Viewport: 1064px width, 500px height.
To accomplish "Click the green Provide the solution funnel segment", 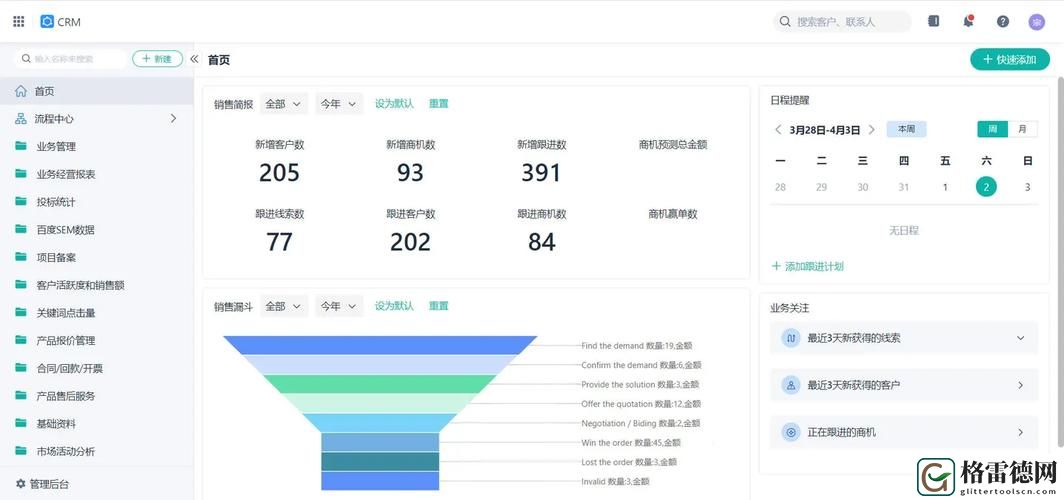I will pos(380,384).
